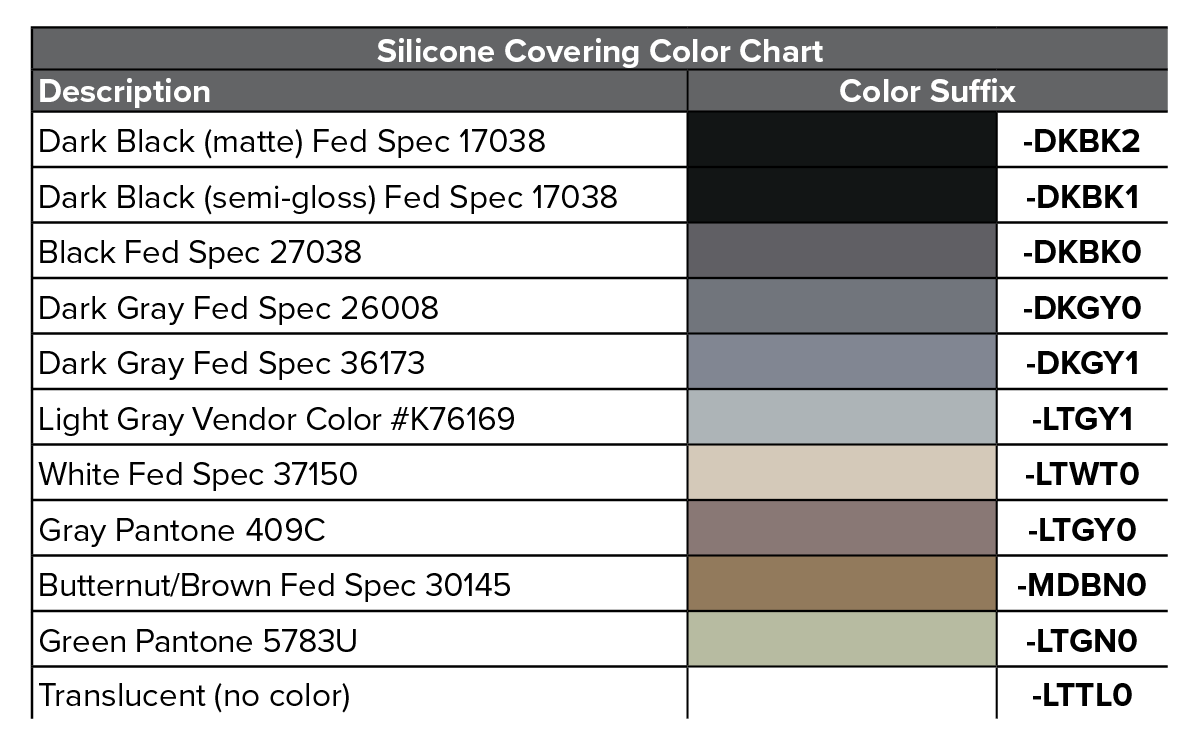Click the -MDBN0 suffix label

[x=1081, y=585]
